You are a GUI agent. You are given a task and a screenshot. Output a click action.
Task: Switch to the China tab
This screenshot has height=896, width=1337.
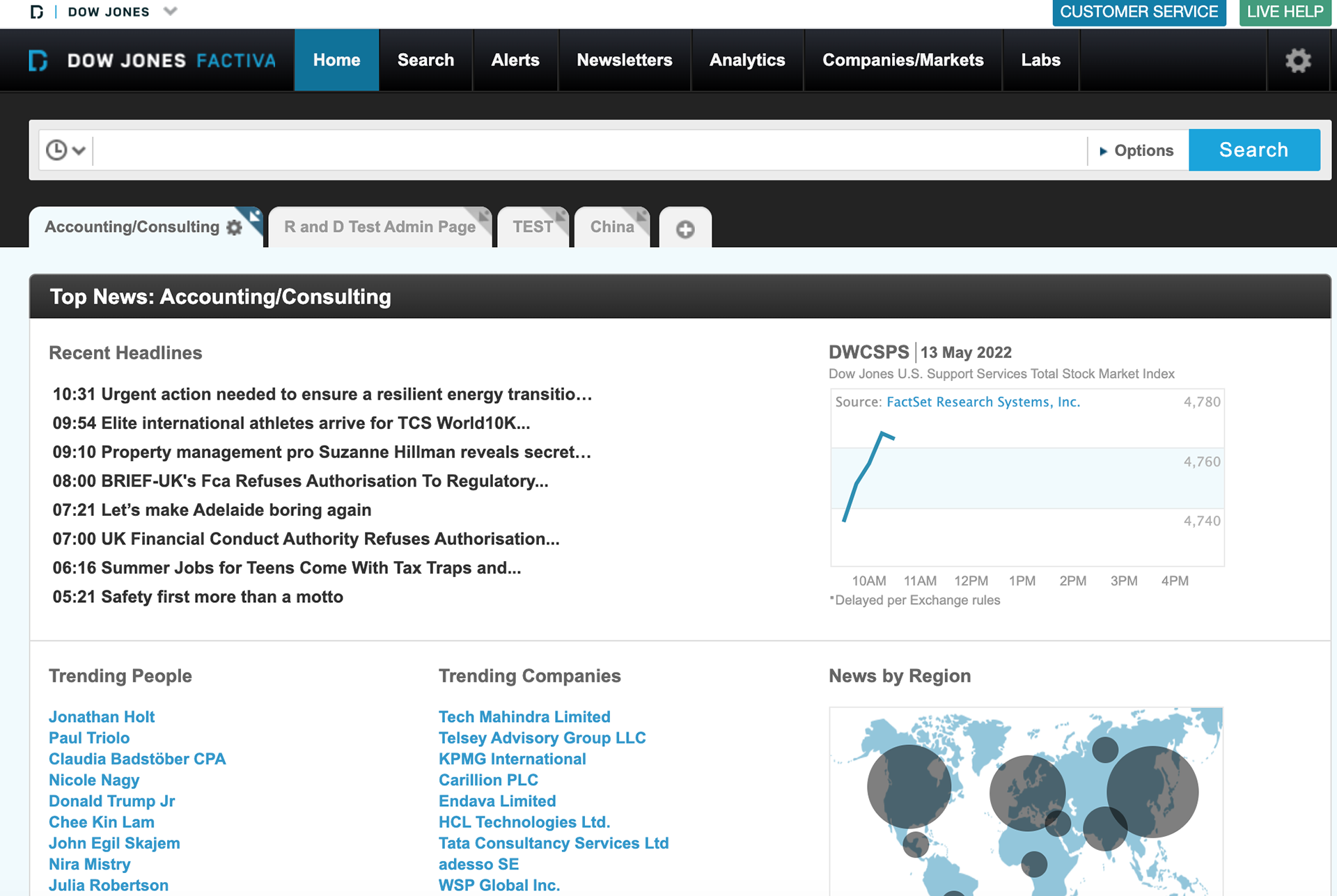click(x=612, y=227)
